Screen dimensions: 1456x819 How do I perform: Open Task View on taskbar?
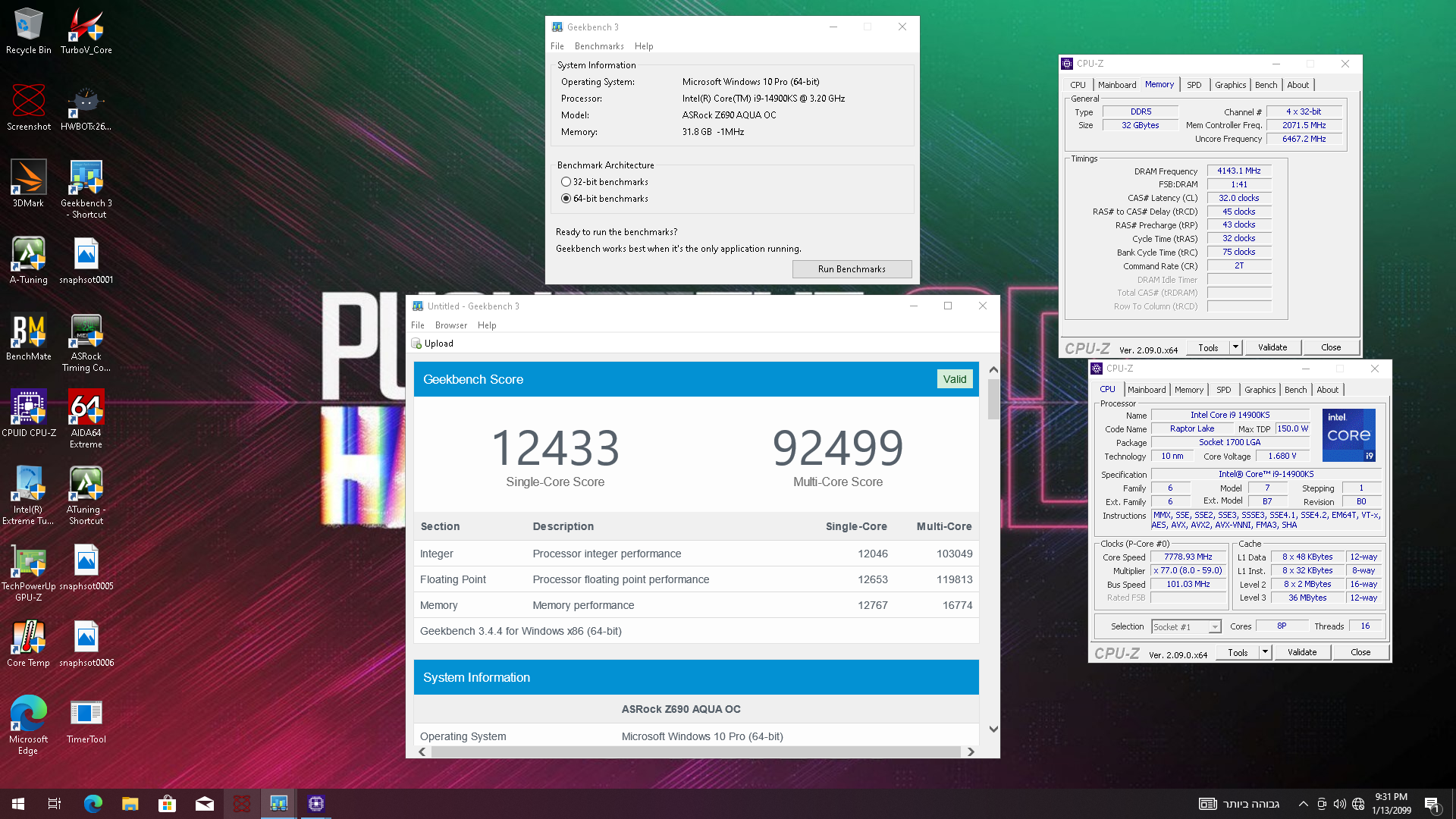click(55, 804)
